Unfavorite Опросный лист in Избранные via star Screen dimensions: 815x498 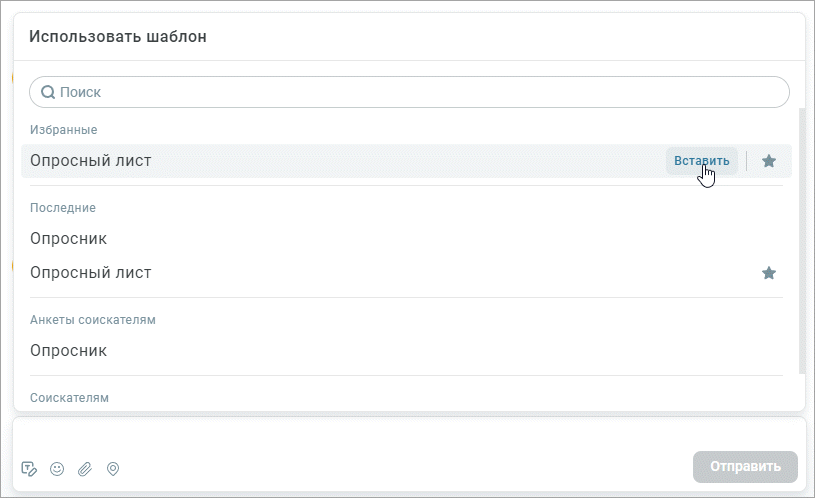[x=769, y=161]
